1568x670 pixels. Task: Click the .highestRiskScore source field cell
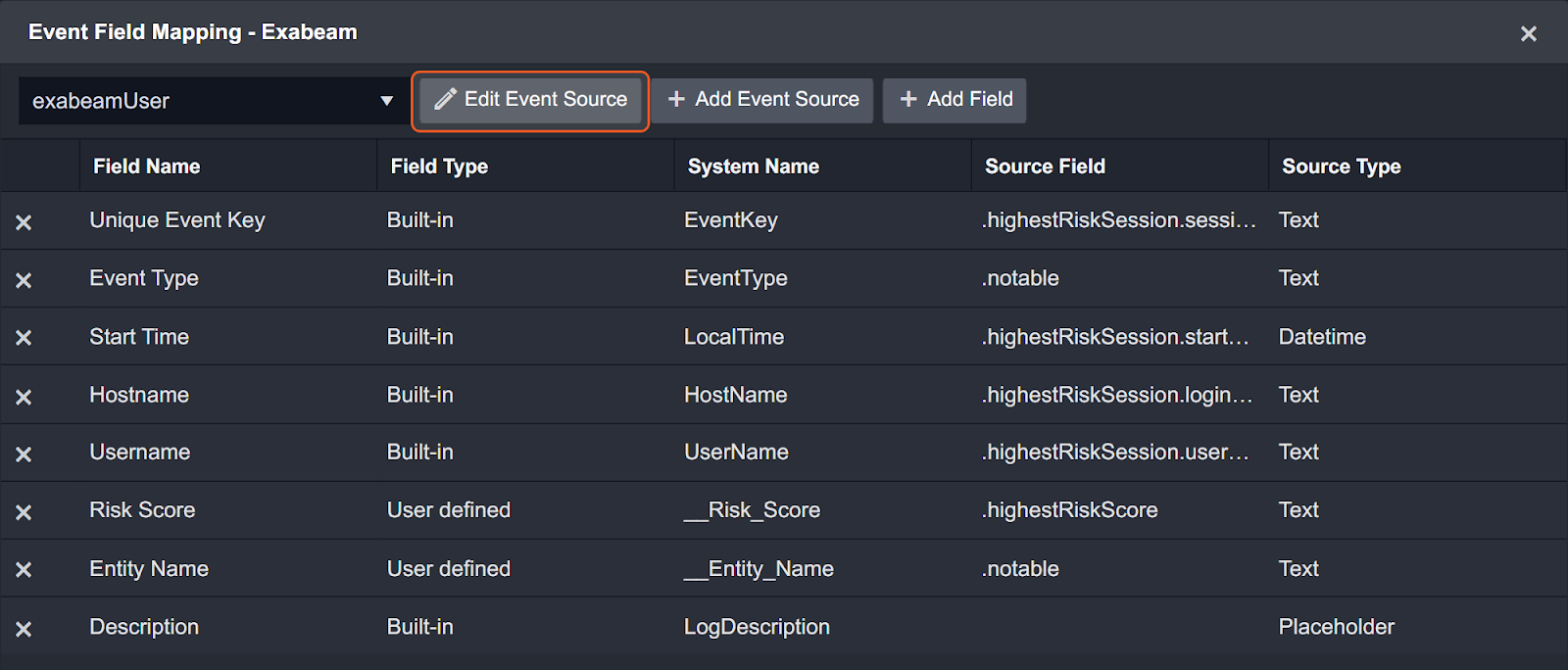click(x=1069, y=510)
